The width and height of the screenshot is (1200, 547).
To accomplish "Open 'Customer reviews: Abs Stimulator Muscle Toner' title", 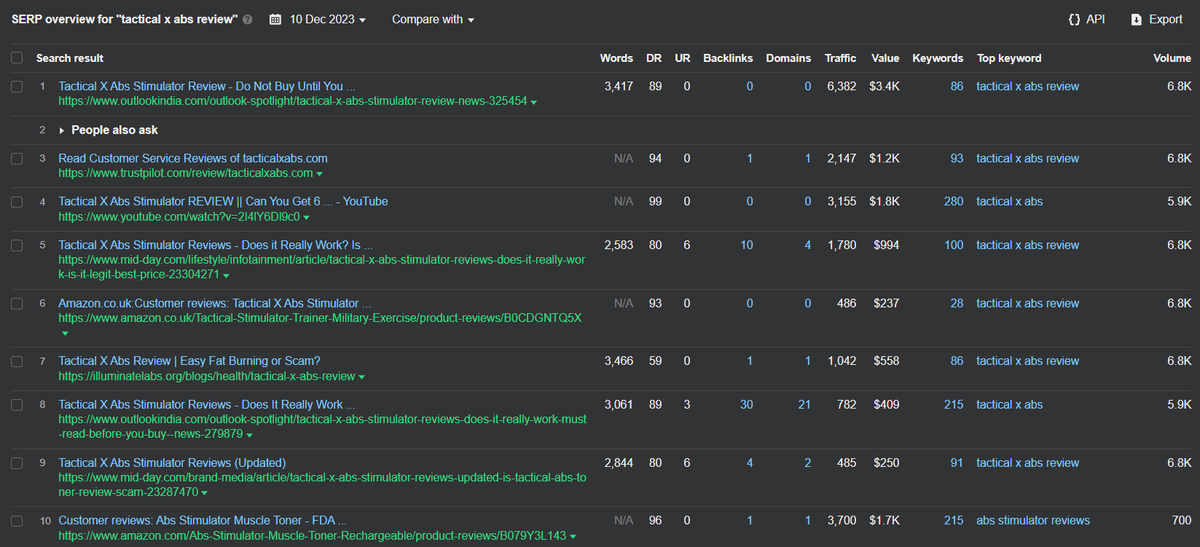I will 203,521.
